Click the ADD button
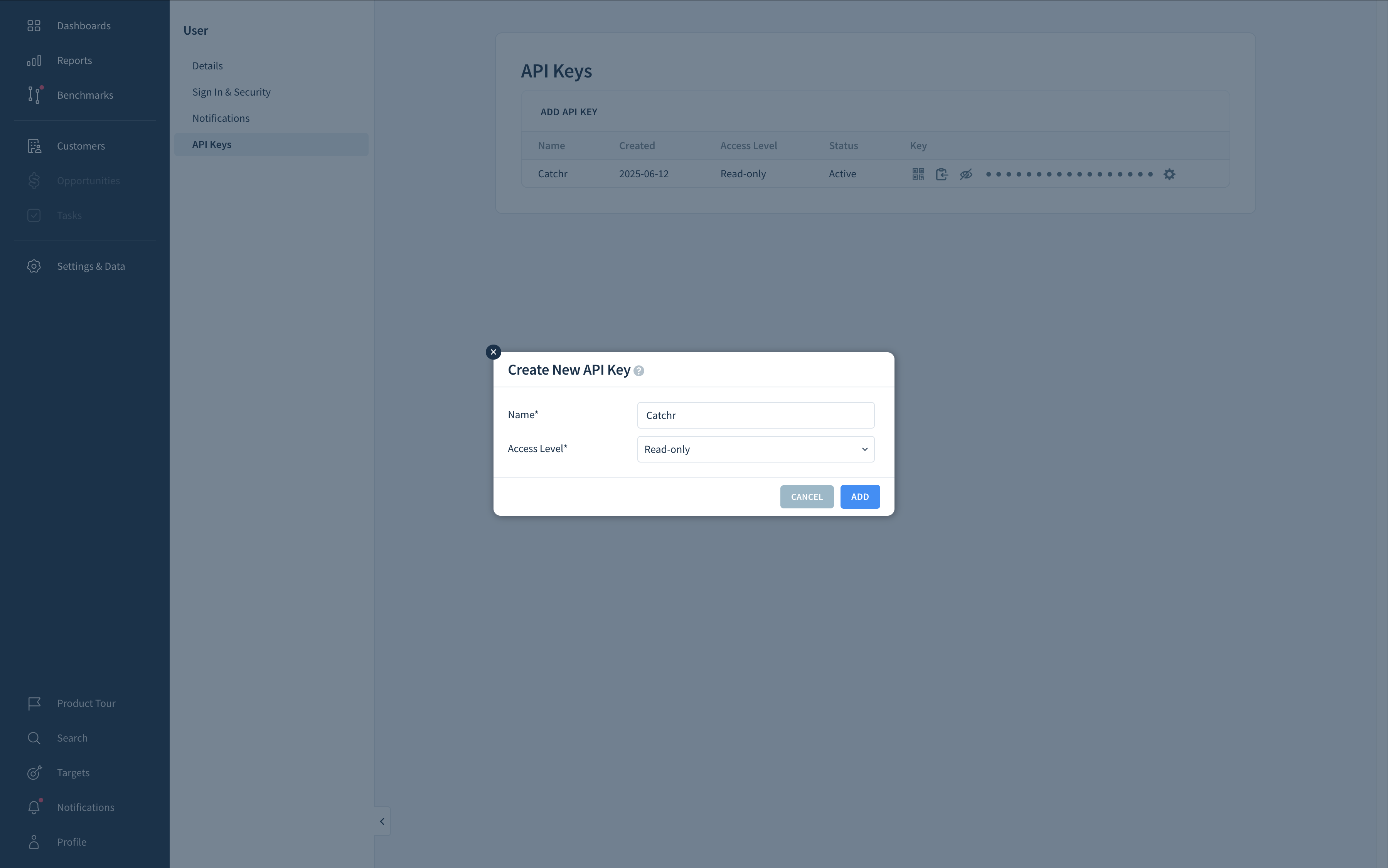Image resolution: width=1388 pixels, height=868 pixels. [860, 496]
